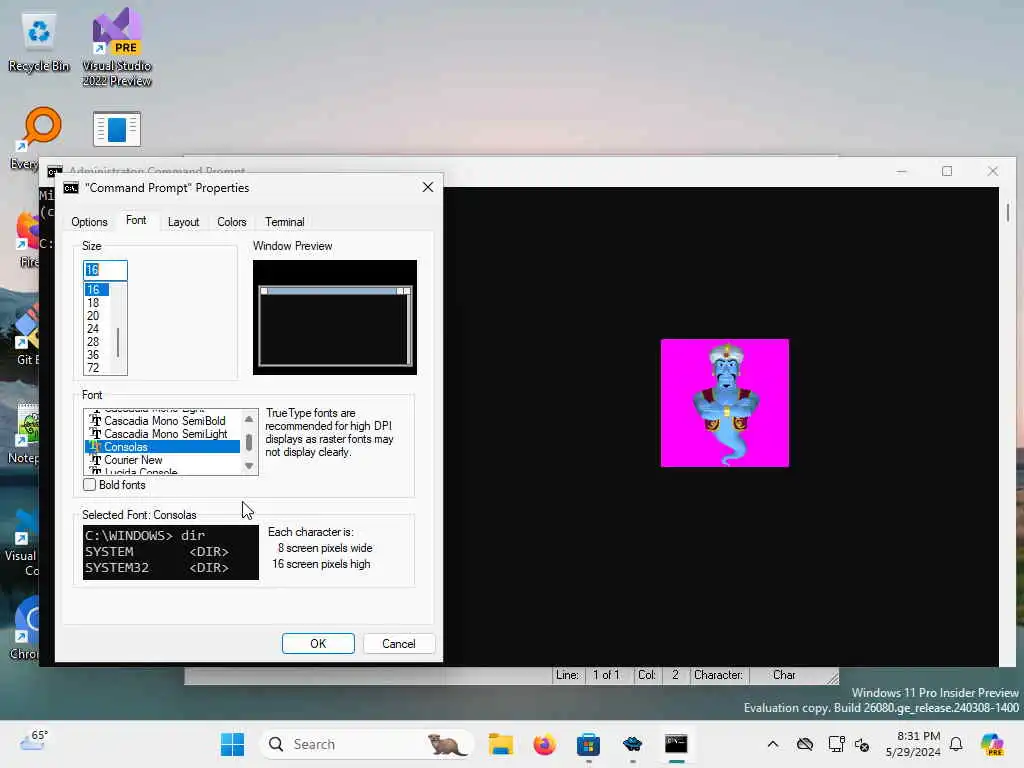Screen dimensions: 1024x768
Task: Open the blue panel document desktop icon
Action: coord(117,129)
